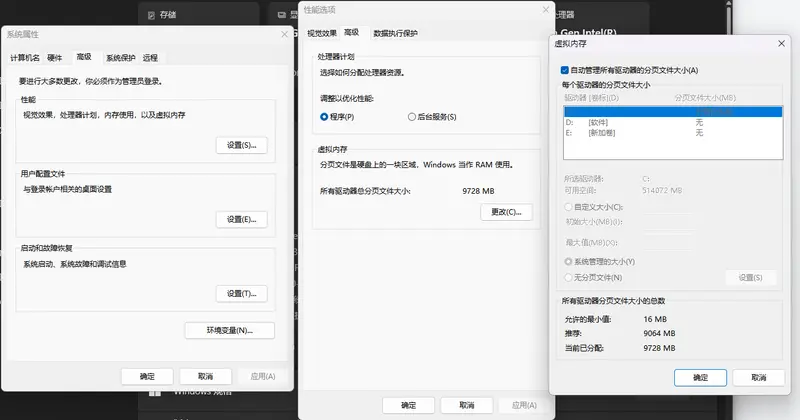Close the 虚拟内存 window
Image resolution: width=800 pixels, height=420 pixels.
point(781,44)
